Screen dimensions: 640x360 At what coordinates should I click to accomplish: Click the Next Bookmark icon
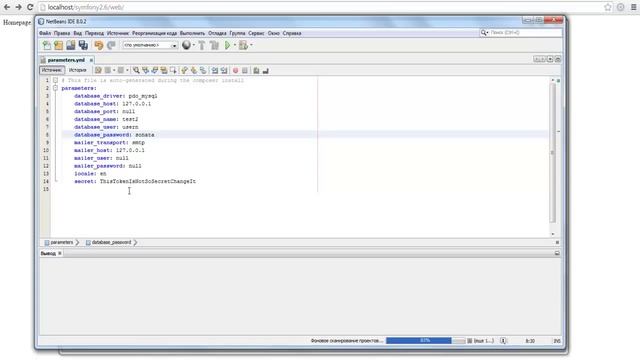point(194,71)
